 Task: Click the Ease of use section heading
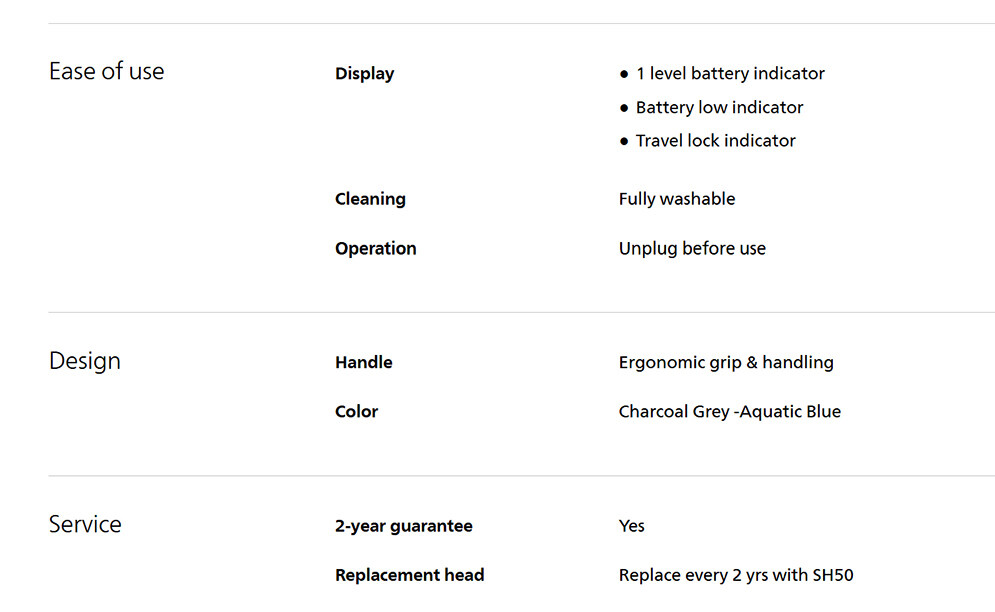click(106, 72)
